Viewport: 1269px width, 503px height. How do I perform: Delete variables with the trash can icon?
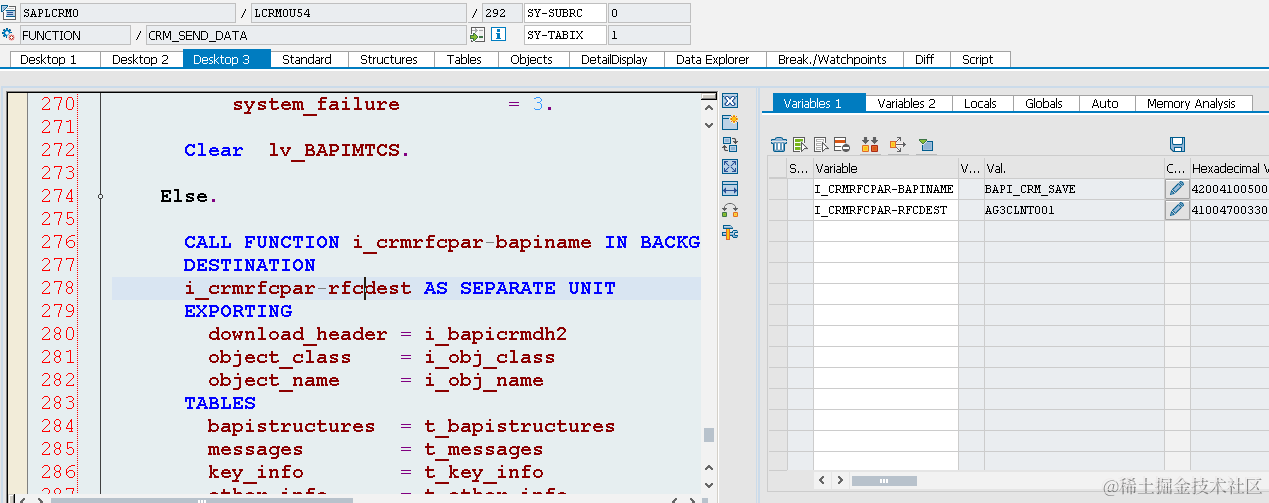pos(778,145)
